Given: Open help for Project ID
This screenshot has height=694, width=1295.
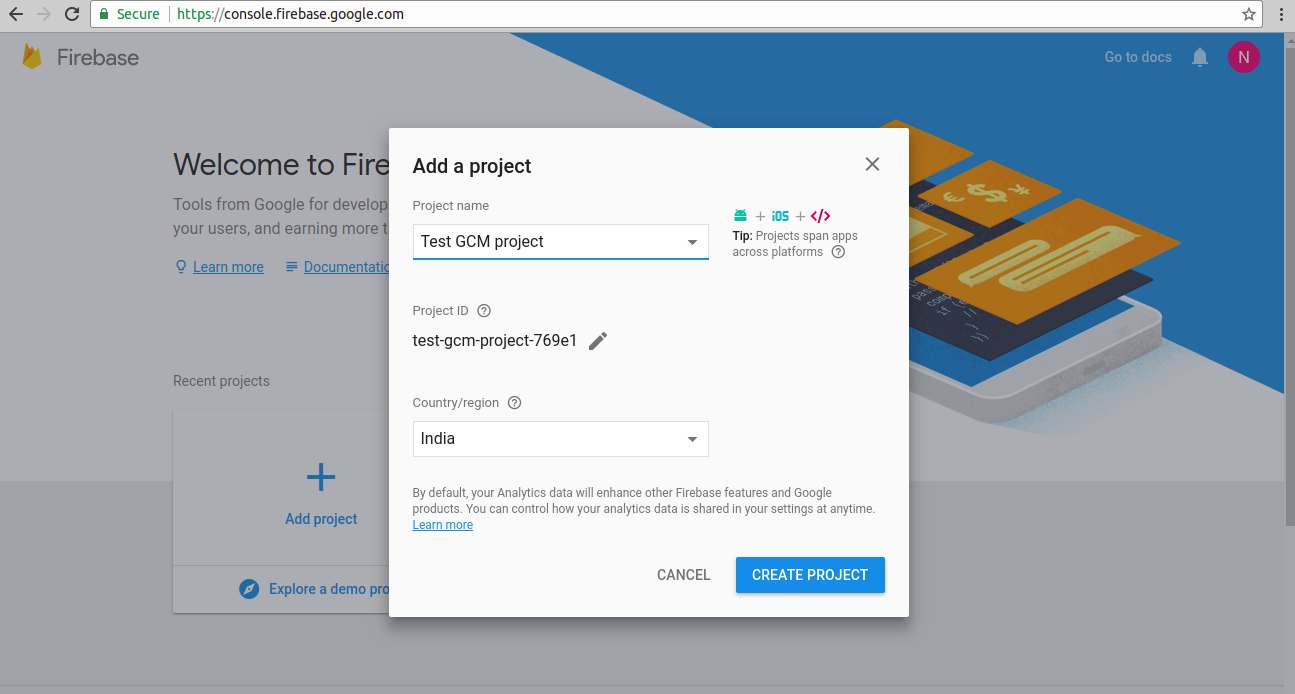Looking at the screenshot, I should click(x=484, y=311).
